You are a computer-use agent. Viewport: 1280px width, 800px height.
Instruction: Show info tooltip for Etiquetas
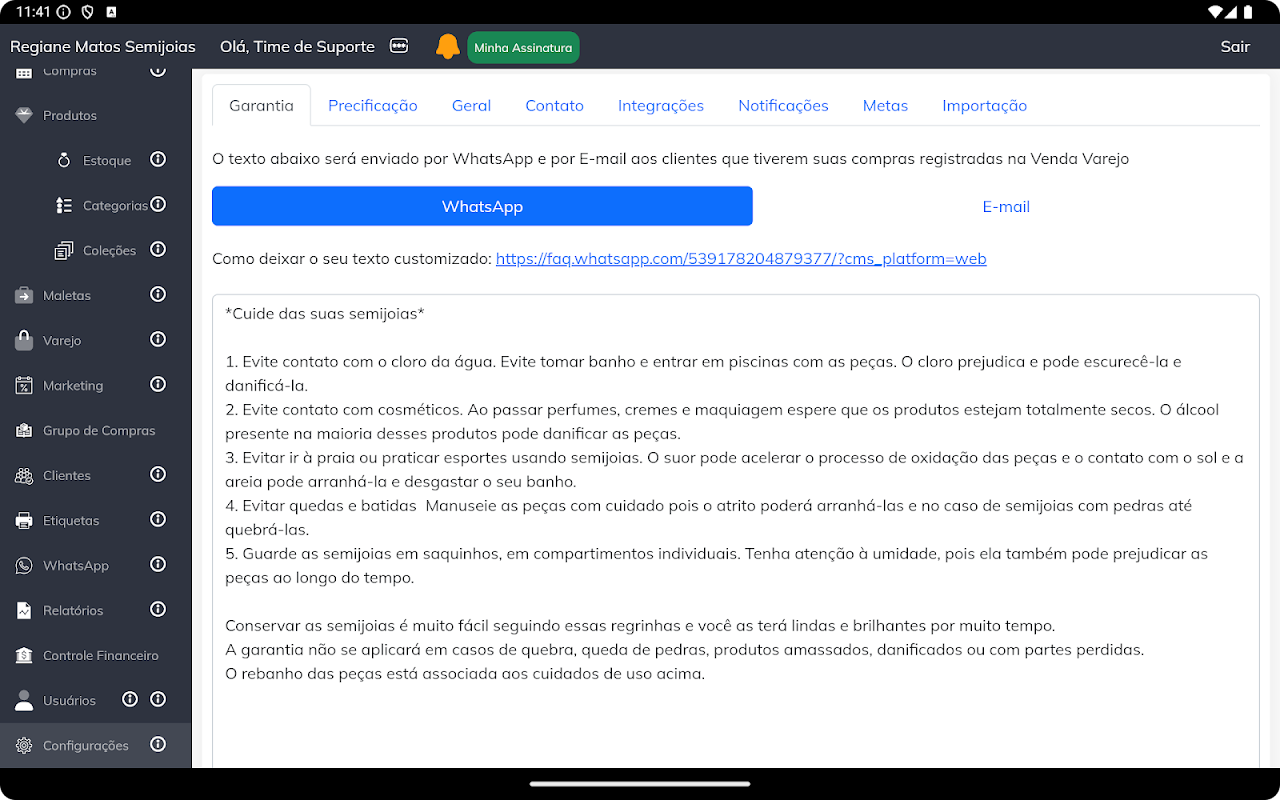point(158,519)
